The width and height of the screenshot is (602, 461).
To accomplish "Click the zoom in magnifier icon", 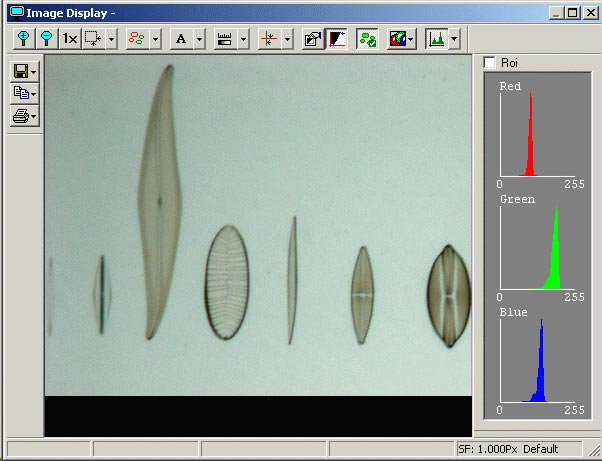I will point(24,39).
